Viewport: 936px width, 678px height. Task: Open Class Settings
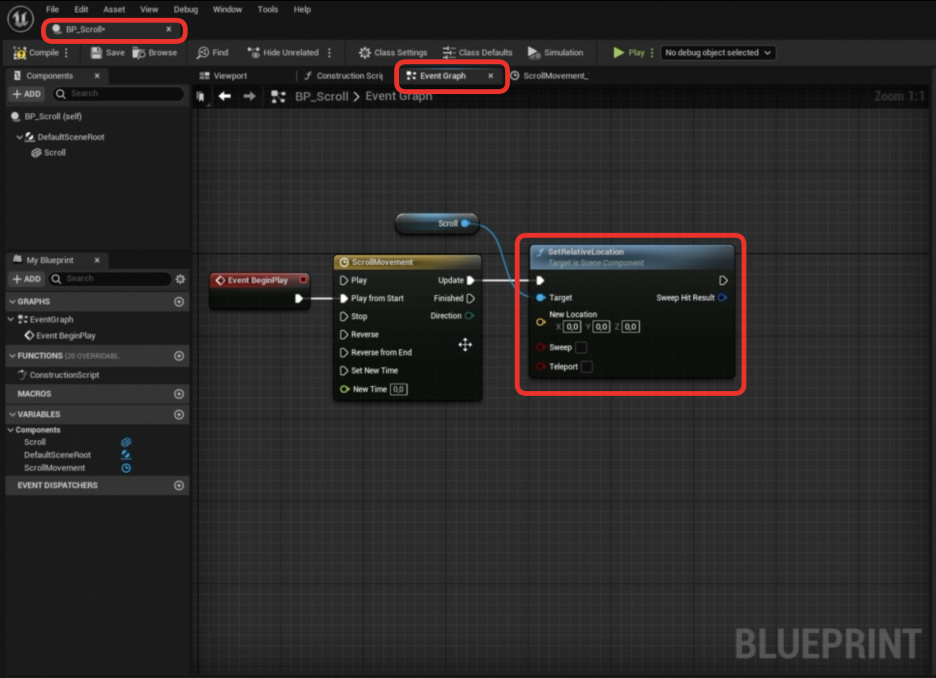point(393,53)
